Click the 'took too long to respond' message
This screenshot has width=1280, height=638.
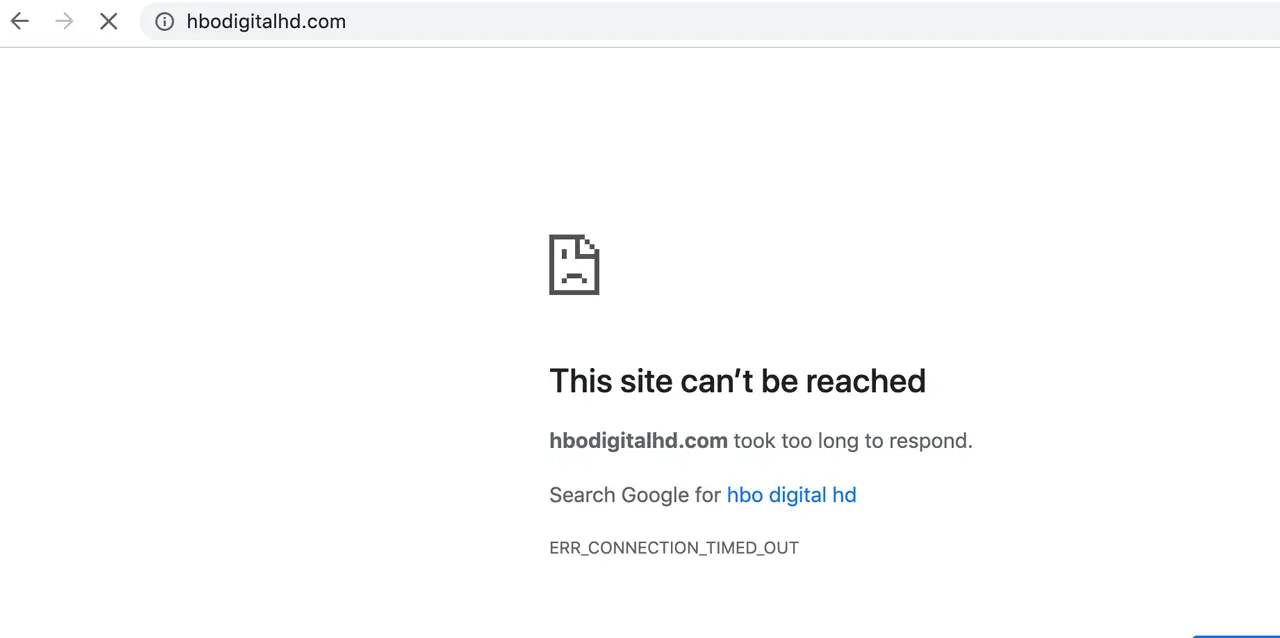click(853, 441)
